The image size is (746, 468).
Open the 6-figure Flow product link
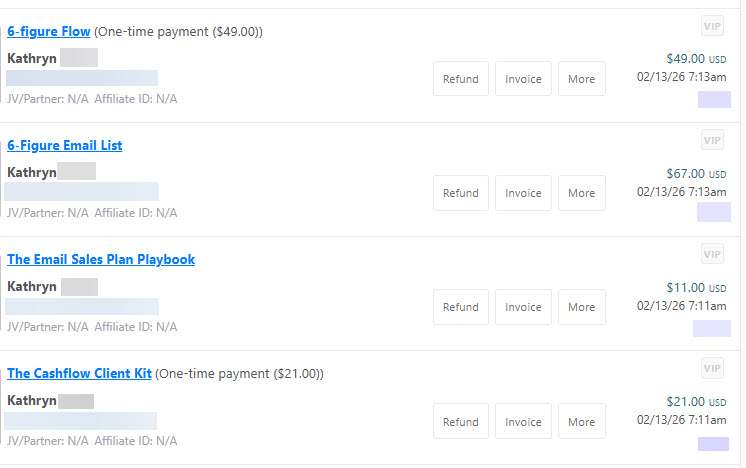(x=49, y=31)
